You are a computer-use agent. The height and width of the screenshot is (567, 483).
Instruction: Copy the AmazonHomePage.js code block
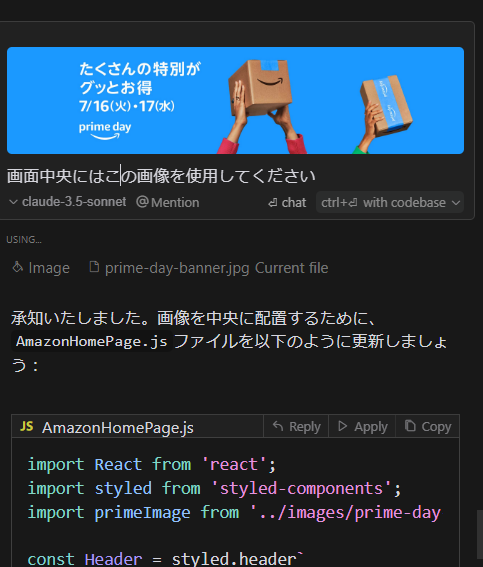coord(428,426)
